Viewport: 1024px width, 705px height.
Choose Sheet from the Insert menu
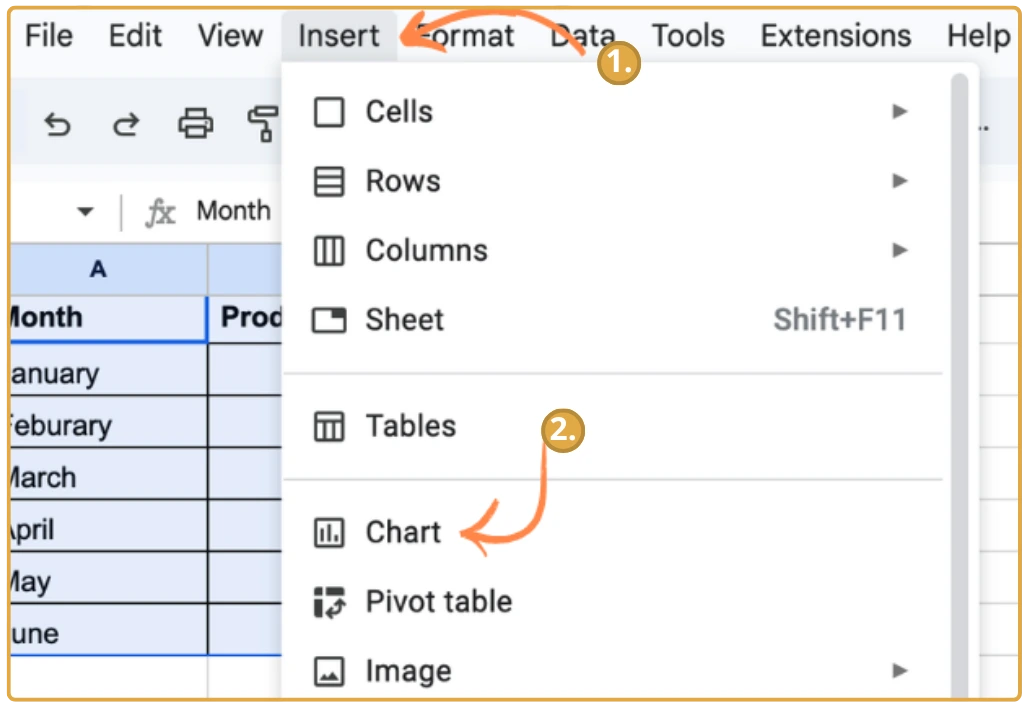click(404, 320)
